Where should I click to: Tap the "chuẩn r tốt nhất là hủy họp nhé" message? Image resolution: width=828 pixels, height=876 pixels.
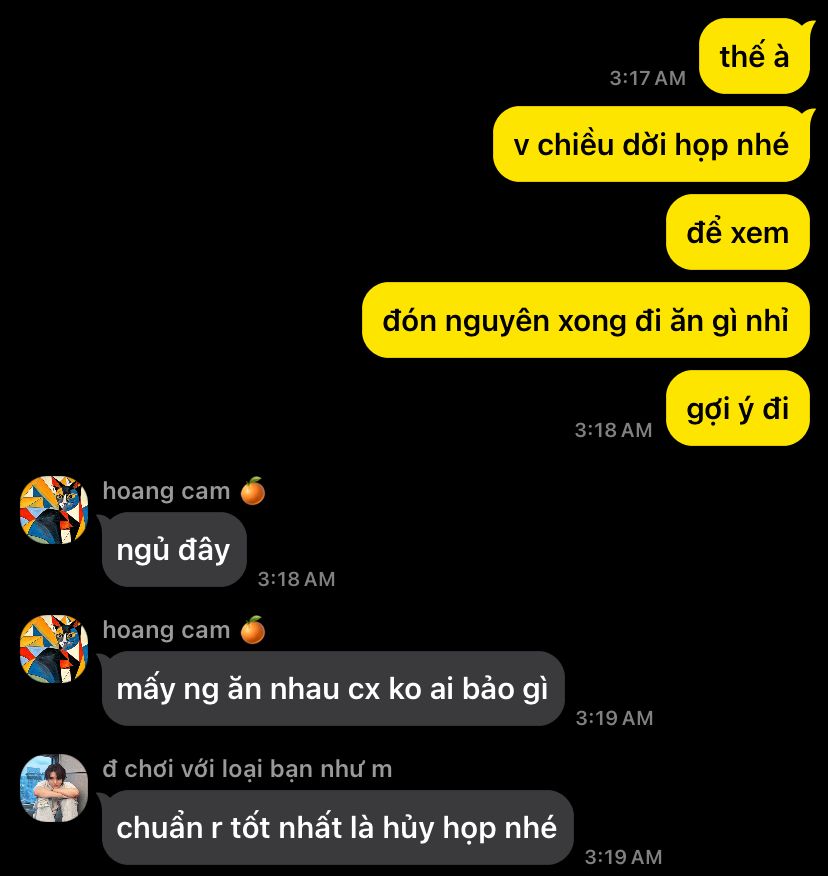click(337, 827)
